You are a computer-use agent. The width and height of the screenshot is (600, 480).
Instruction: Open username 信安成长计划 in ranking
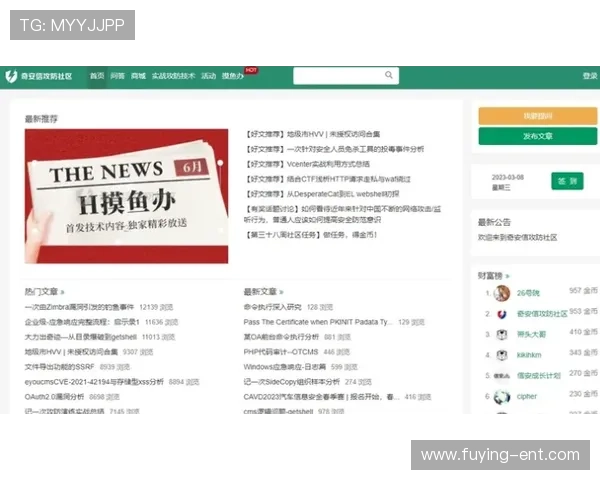click(538, 376)
